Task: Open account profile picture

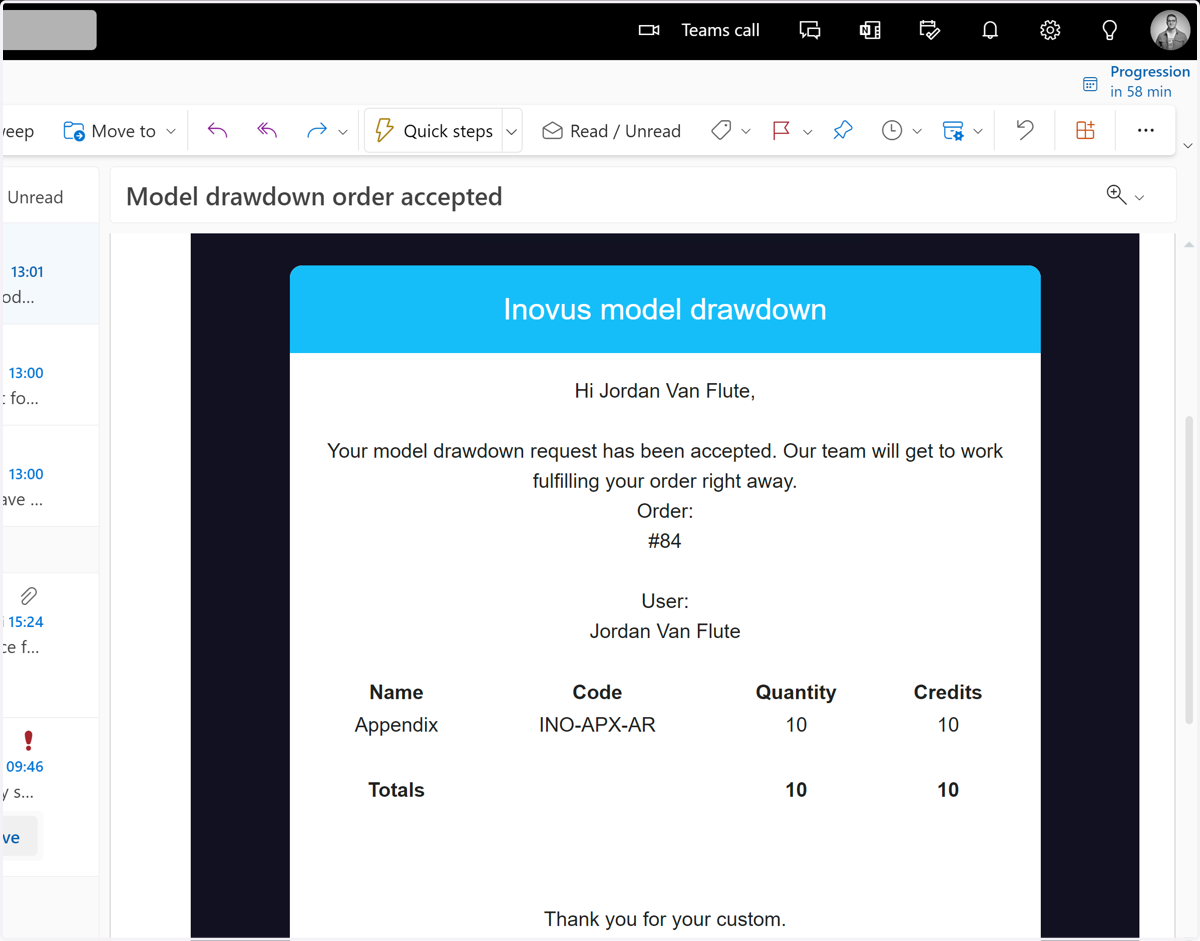Action: (x=1170, y=30)
